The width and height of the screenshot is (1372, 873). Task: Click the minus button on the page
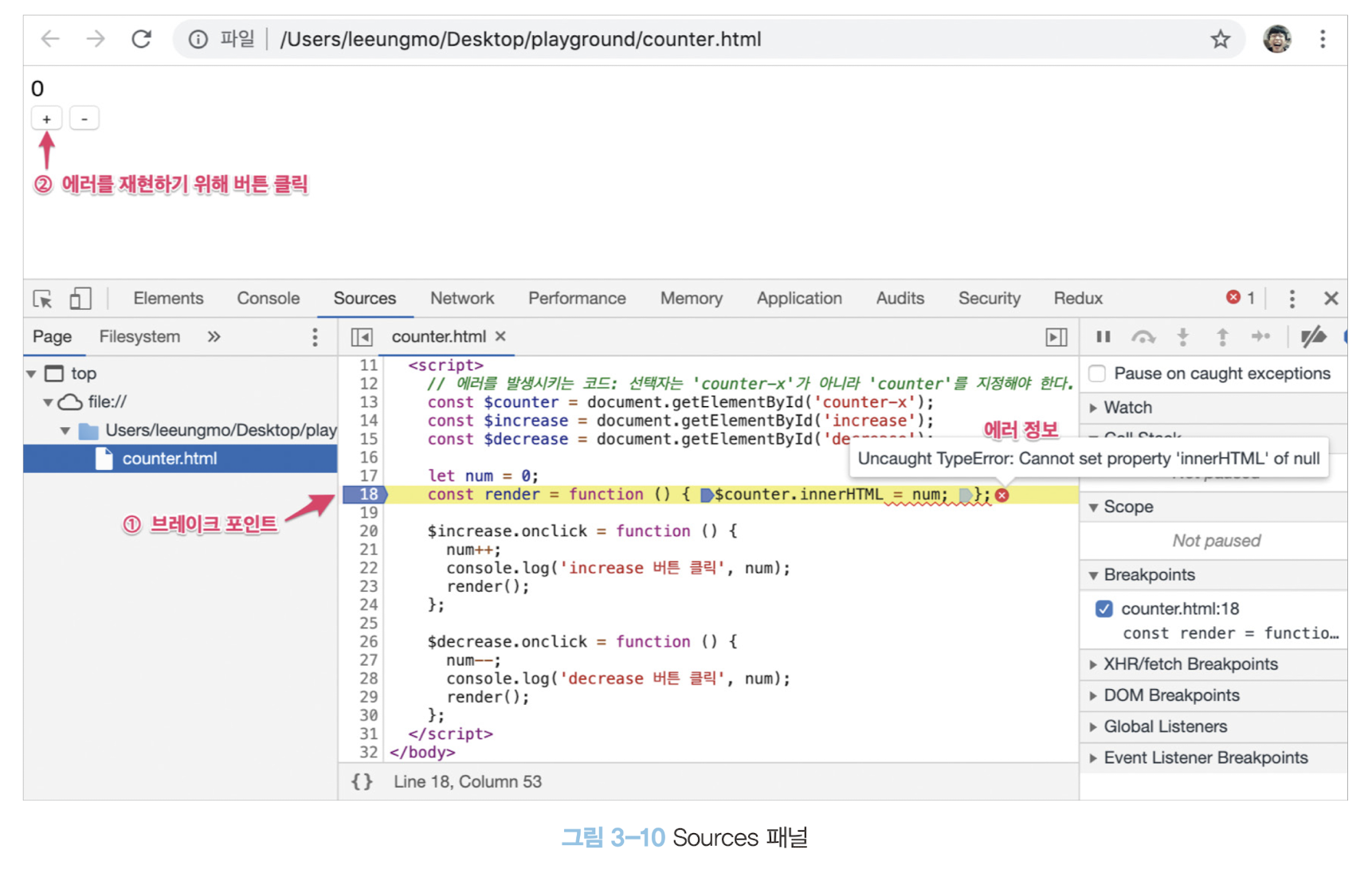click(x=84, y=119)
